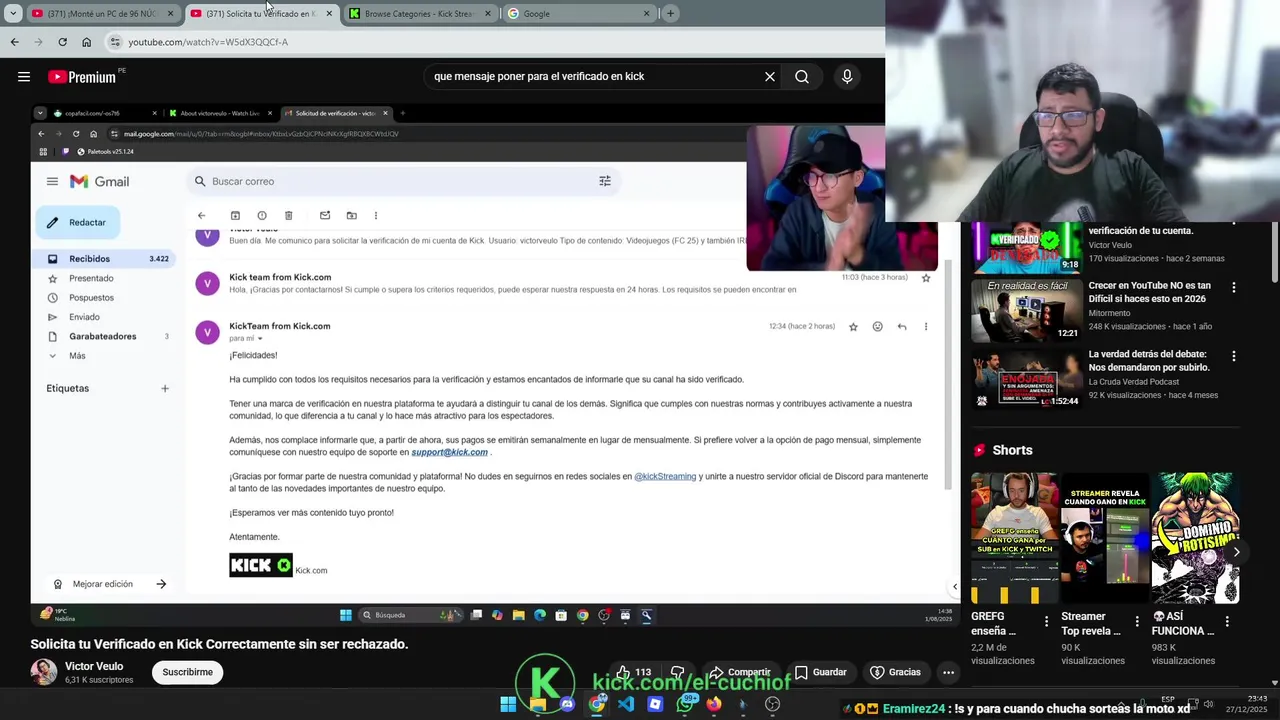The height and width of the screenshot is (720, 1280).
Task: Dislike the Victor Veulo video
Action: (677, 672)
